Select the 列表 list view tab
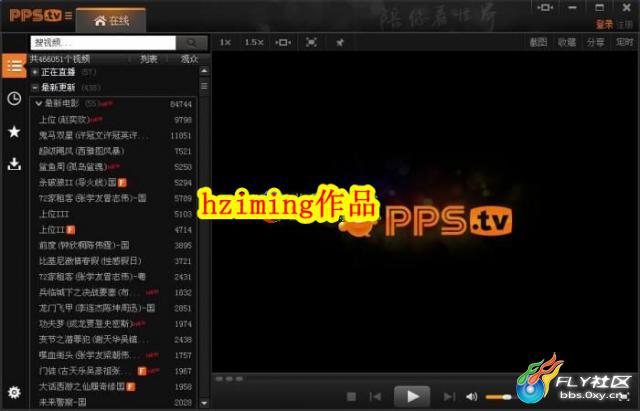 tap(149, 59)
